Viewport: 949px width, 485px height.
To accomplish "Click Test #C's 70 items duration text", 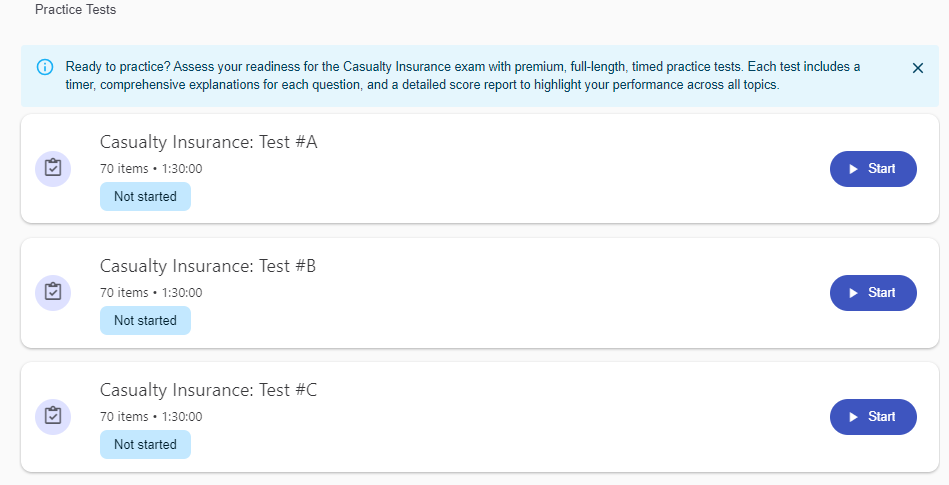I will click(x=151, y=417).
